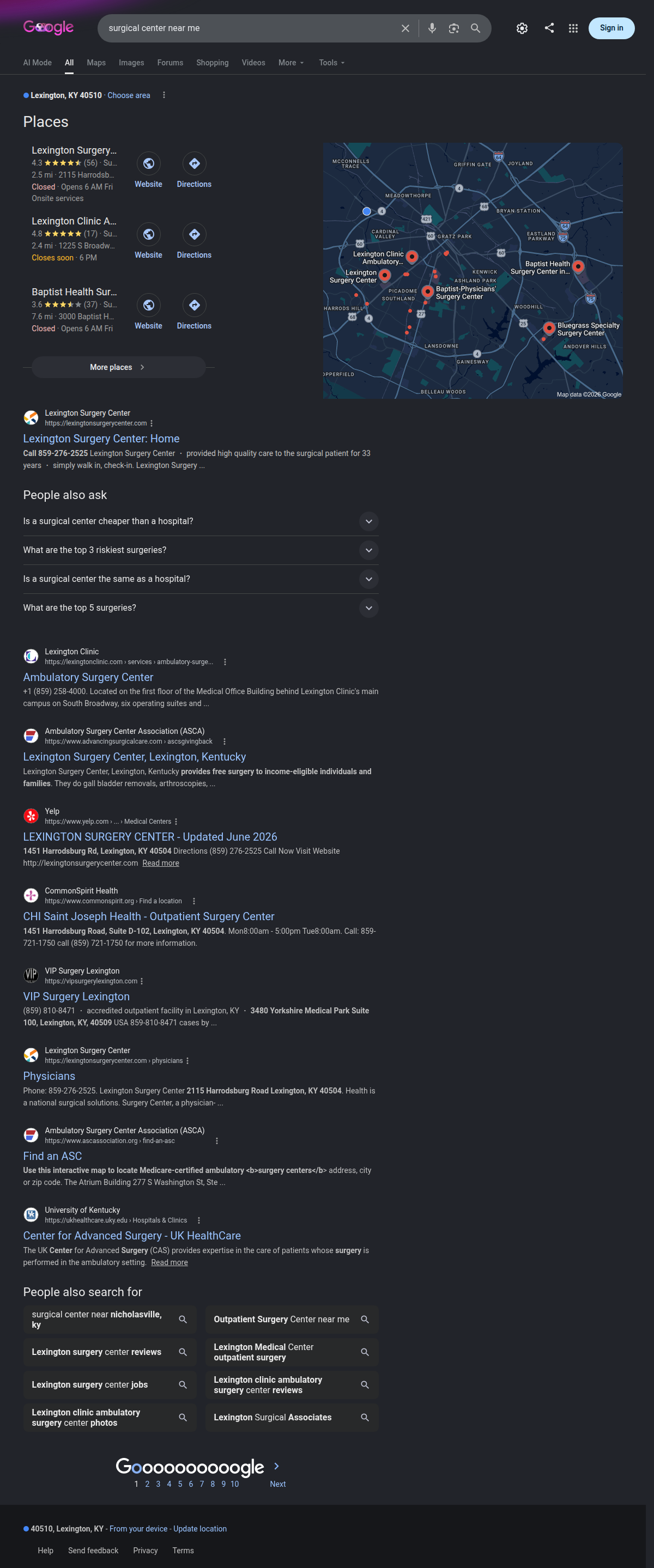Viewport: 654px width, 1568px height.
Task: Open quick settings gear icon
Action: click(522, 29)
